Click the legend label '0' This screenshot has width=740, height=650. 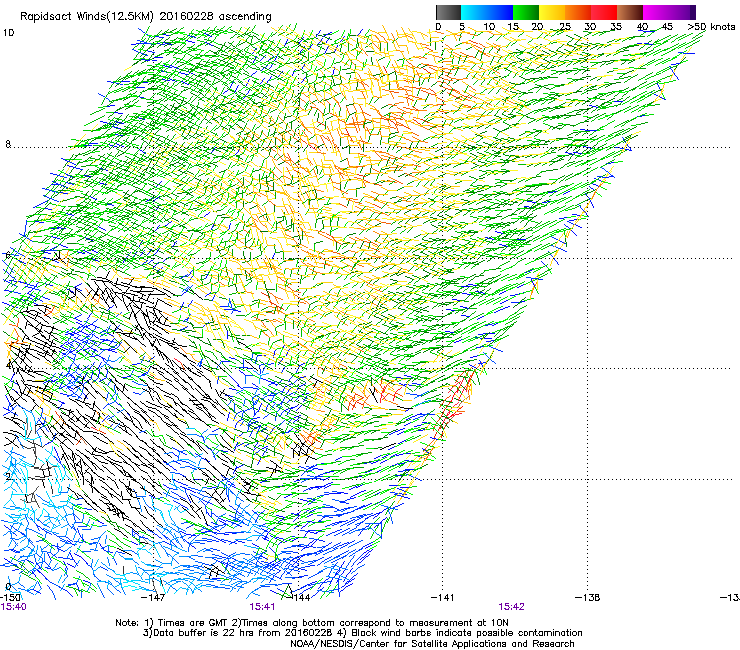[438, 27]
